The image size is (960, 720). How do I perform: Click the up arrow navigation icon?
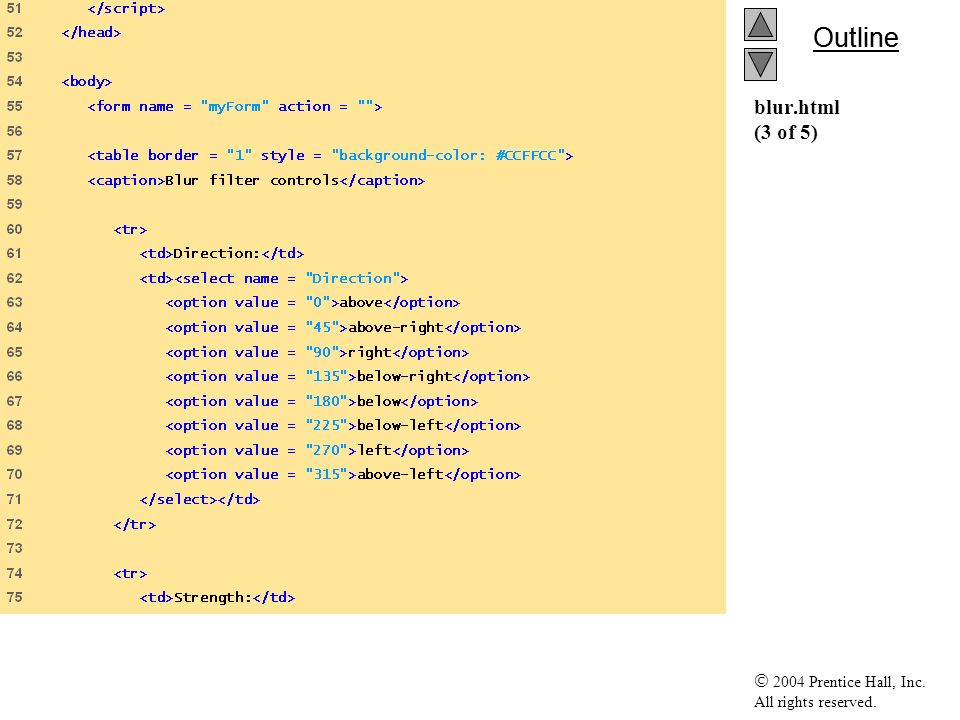[x=760, y=24]
